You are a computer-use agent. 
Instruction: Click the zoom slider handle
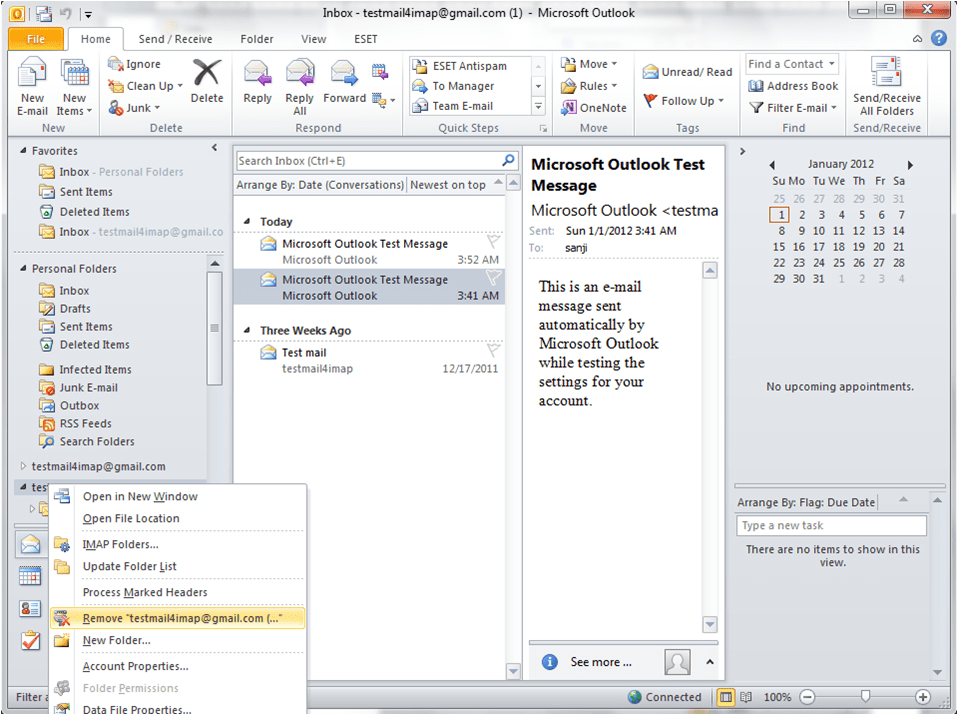pyautogui.click(x=865, y=696)
